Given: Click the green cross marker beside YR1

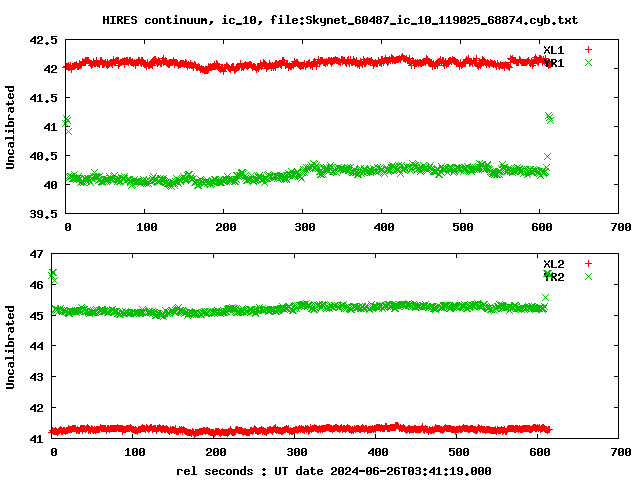Looking at the screenshot, I should click(588, 62).
